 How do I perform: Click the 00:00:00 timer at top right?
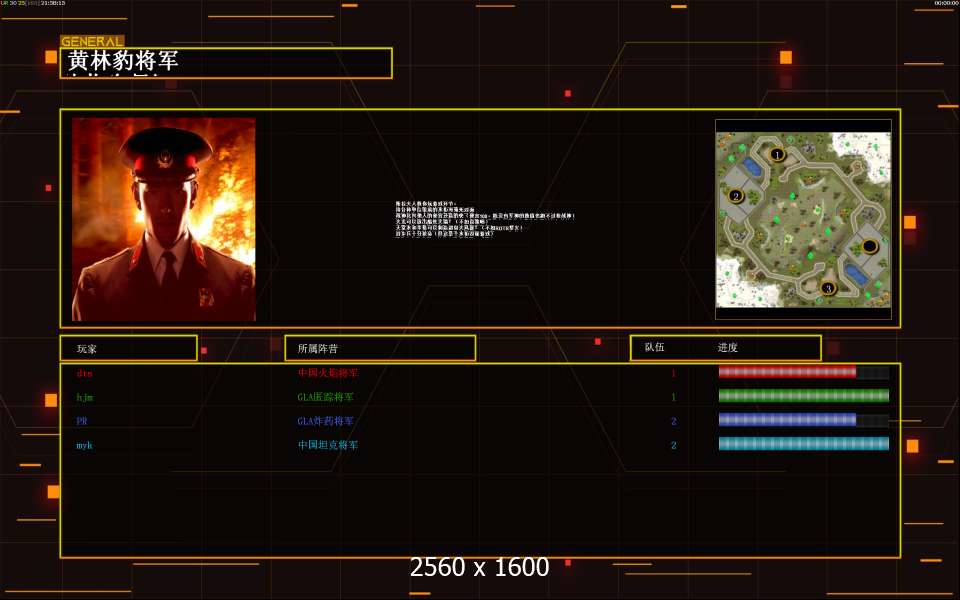[946, 3]
